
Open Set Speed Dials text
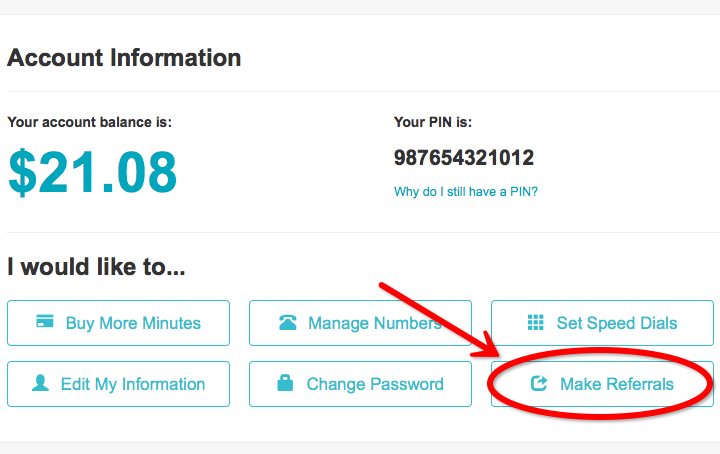(617, 323)
